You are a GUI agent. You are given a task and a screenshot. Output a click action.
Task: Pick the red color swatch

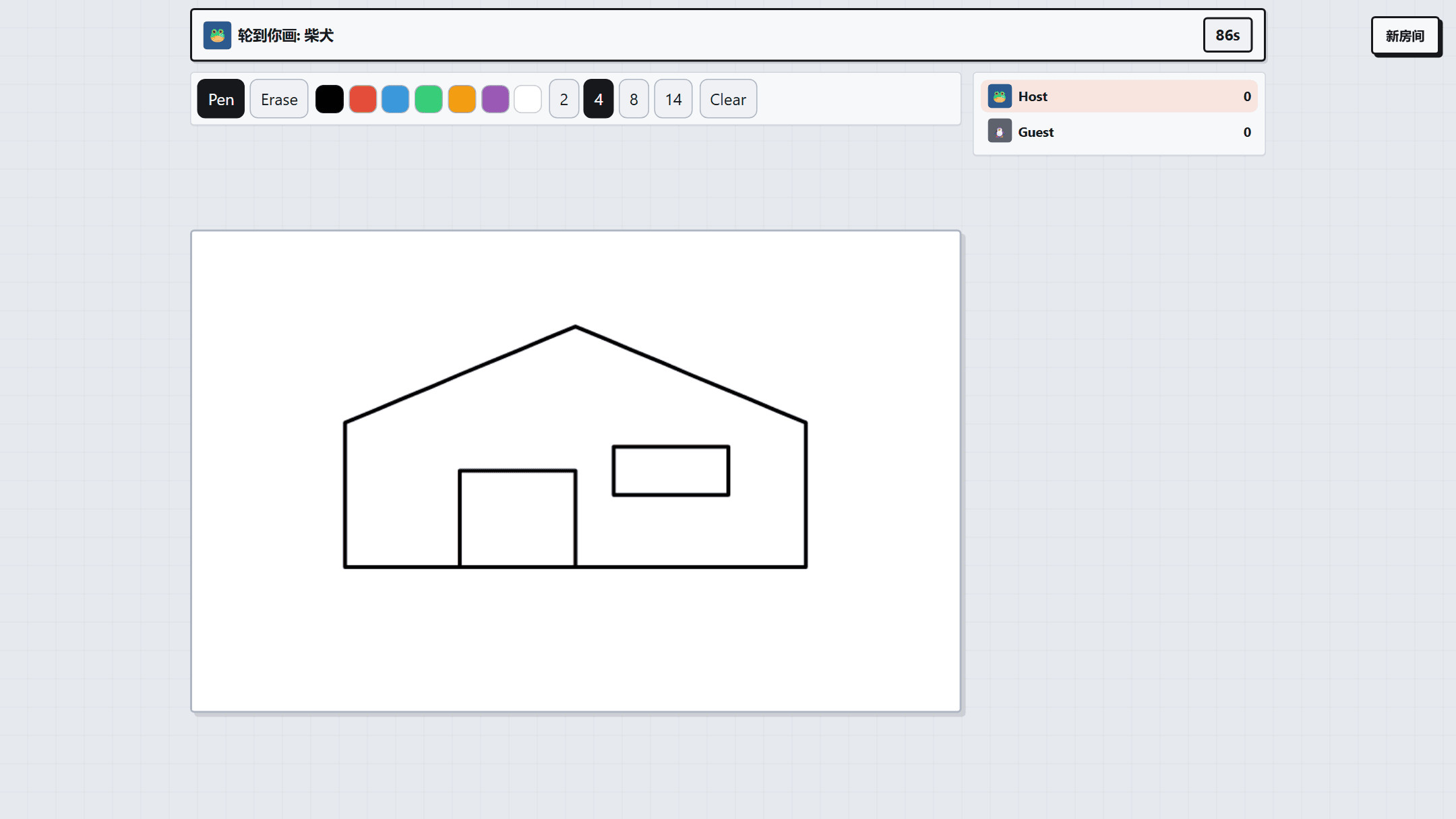[x=363, y=99]
